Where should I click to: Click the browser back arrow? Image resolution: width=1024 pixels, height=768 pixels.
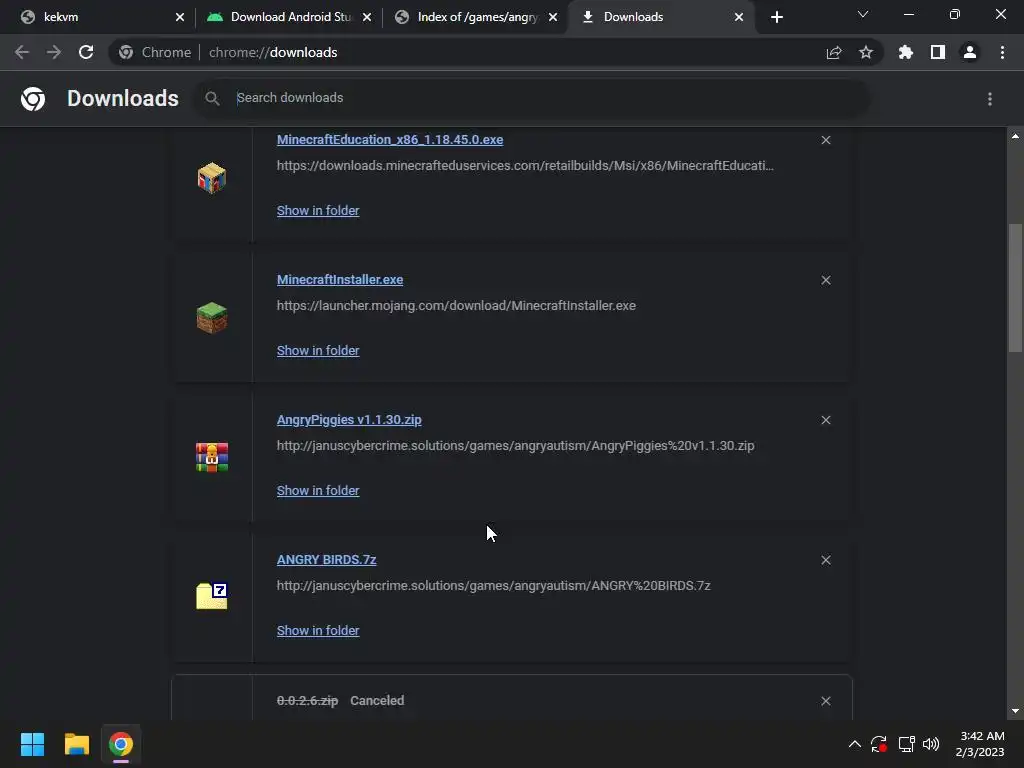[22, 52]
